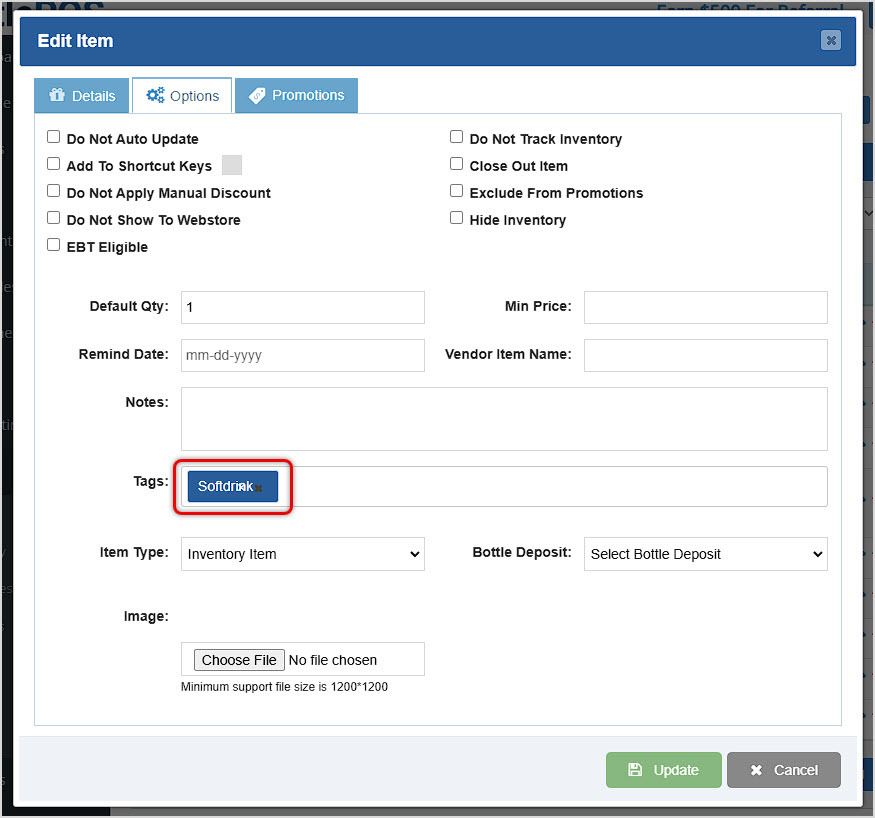
Task: Click the save disk icon on the Update button
Action: click(637, 770)
